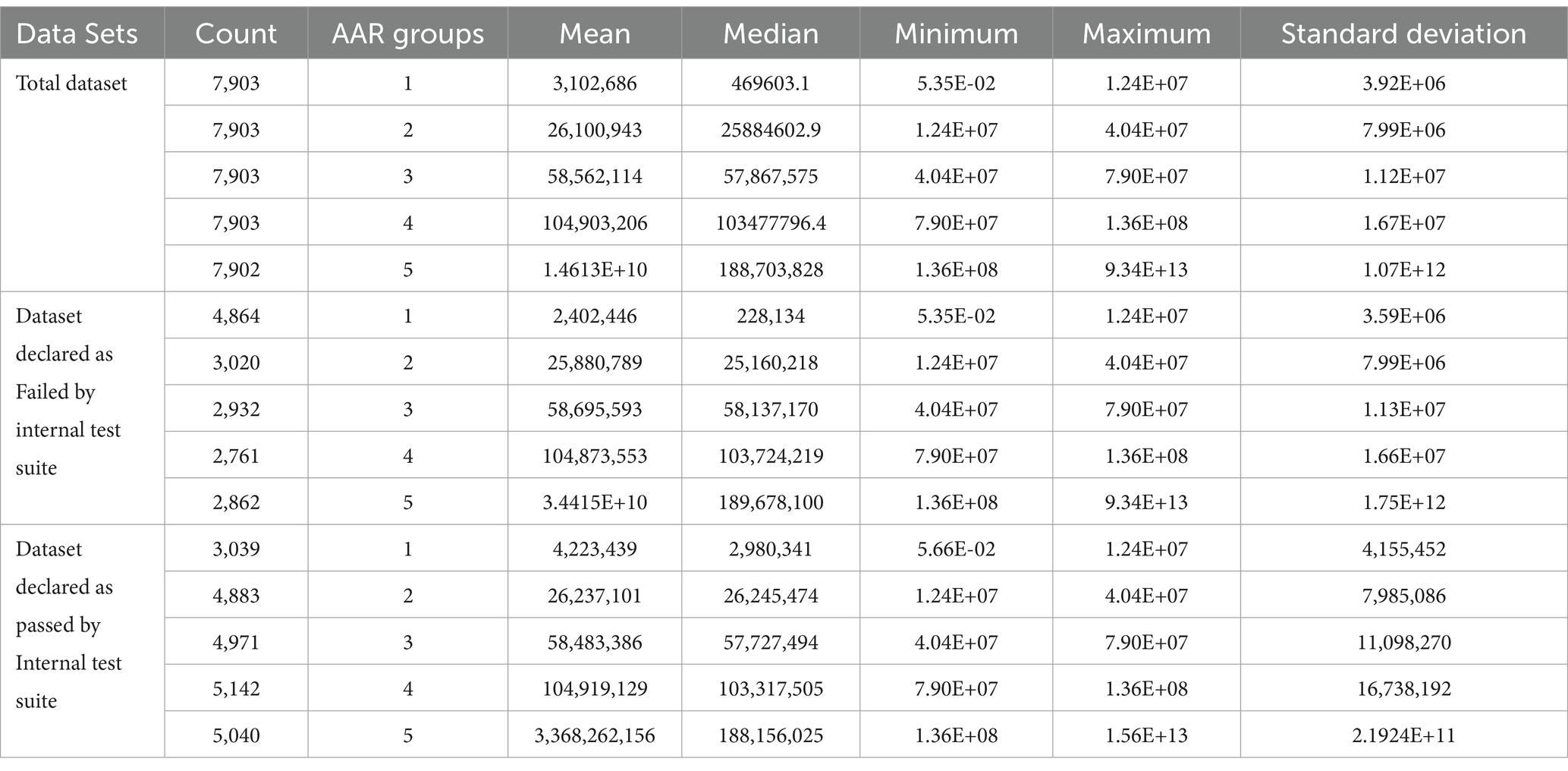This screenshot has height=771, width=1568.
Task: Click standard deviation cell 2.1924E+11
Action: [1403, 735]
